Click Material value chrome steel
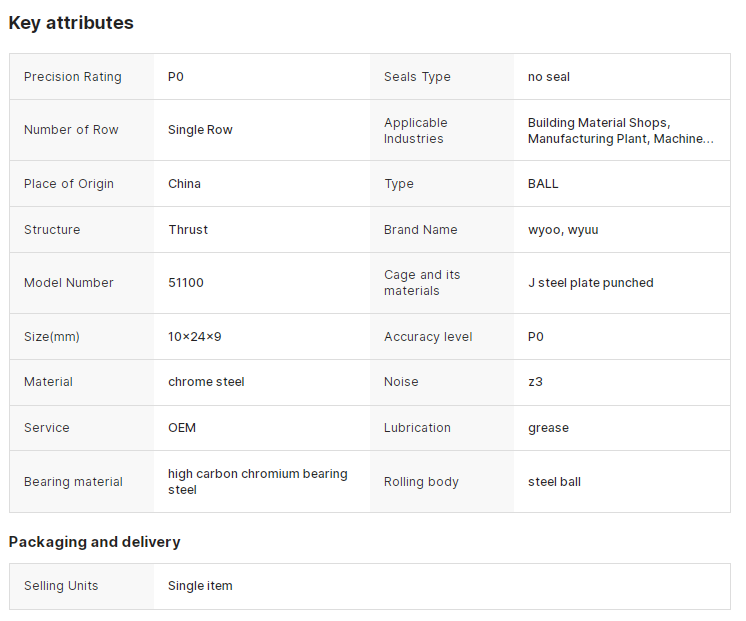 pyautogui.click(x=206, y=382)
